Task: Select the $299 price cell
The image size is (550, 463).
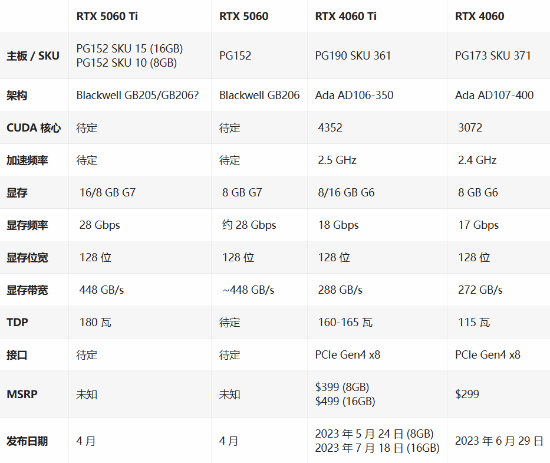Action: (x=467, y=394)
